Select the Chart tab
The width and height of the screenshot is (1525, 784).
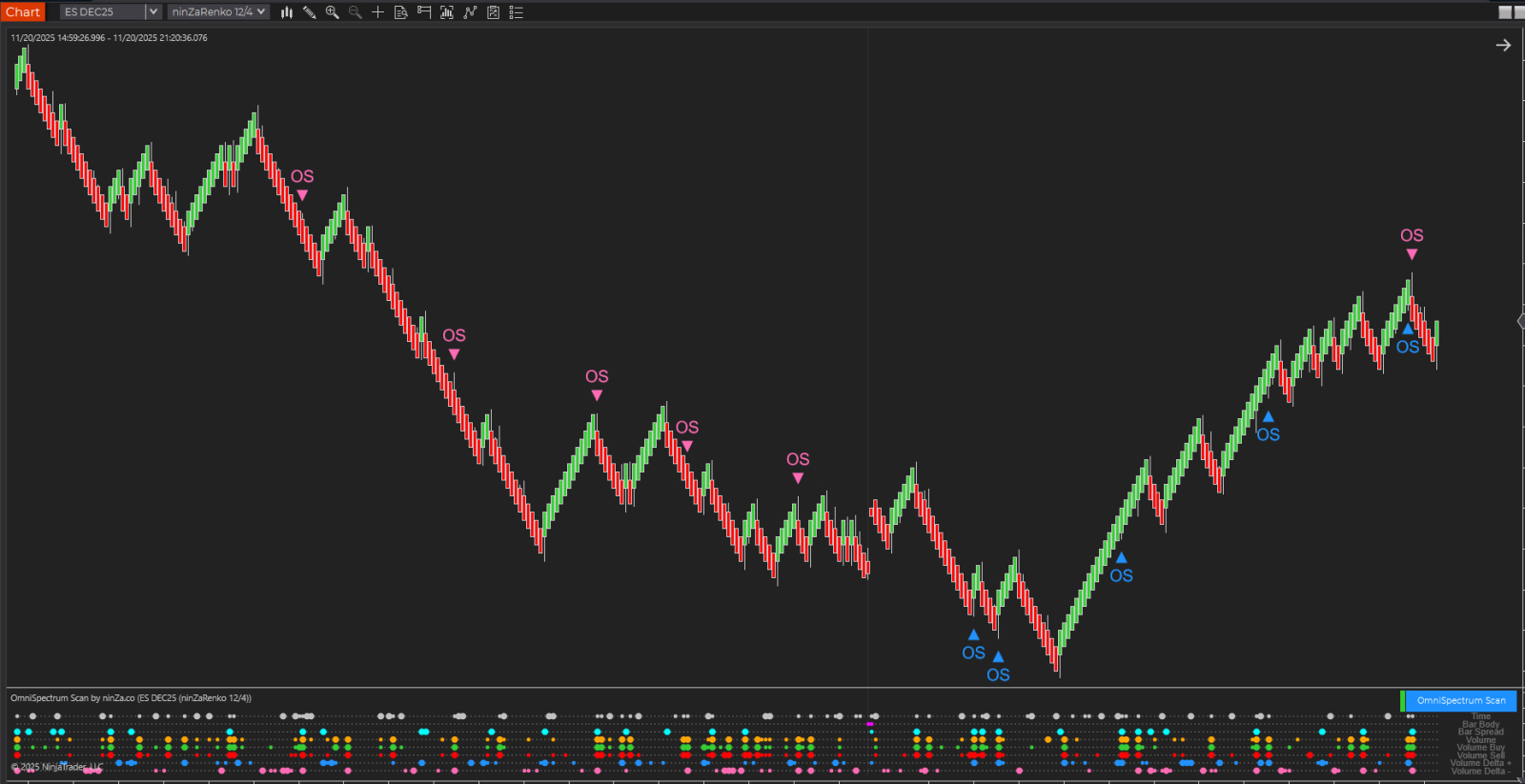click(x=23, y=12)
